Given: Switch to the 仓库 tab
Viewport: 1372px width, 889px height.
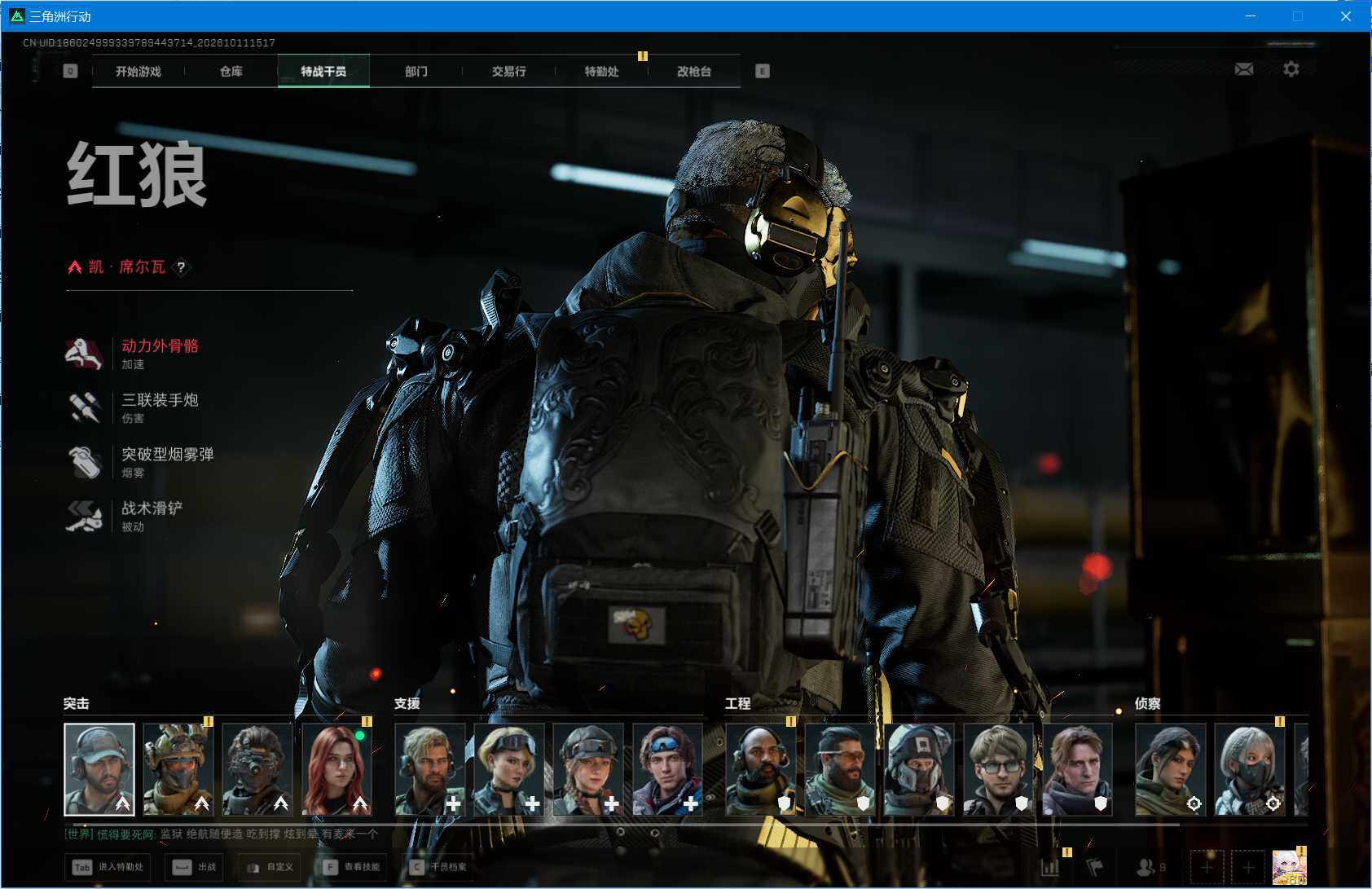Looking at the screenshot, I should click(231, 71).
